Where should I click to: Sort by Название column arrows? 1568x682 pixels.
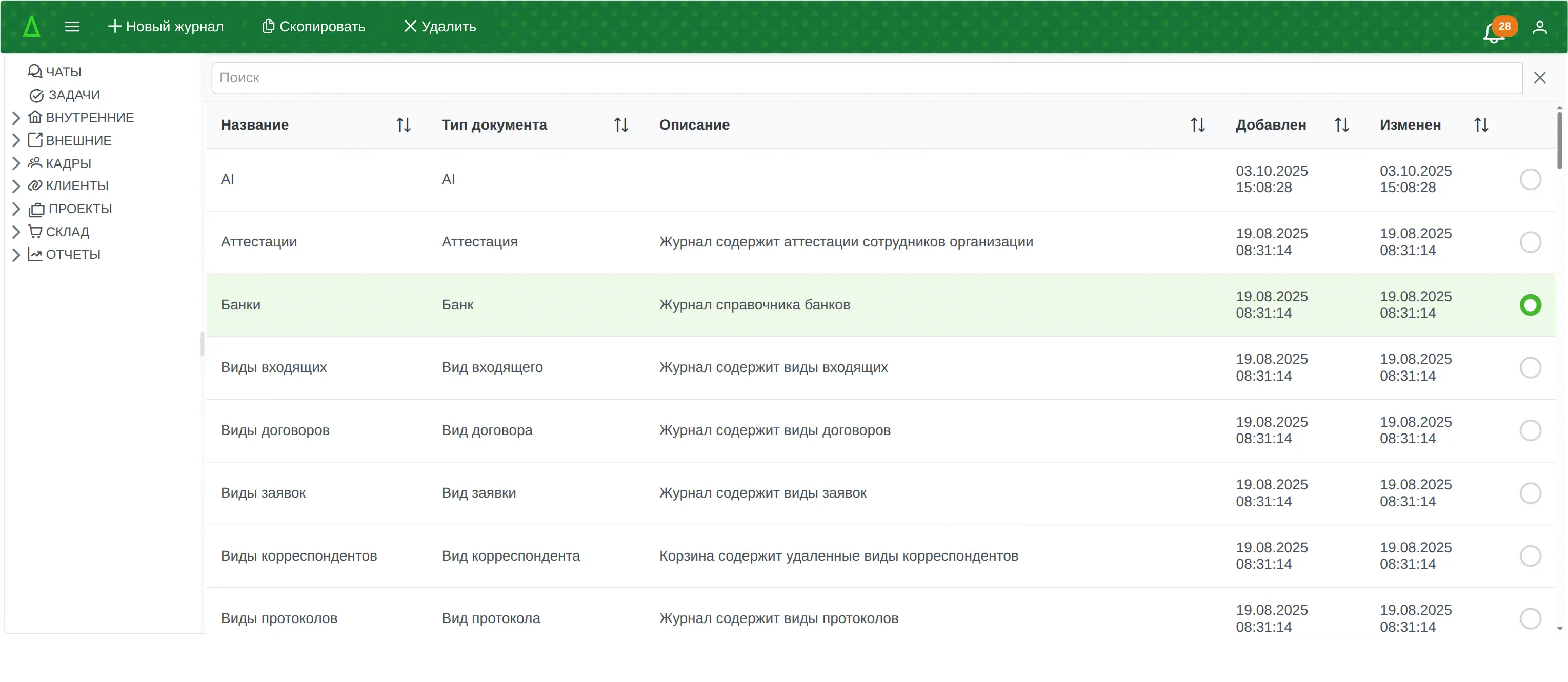click(x=404, y=125)
